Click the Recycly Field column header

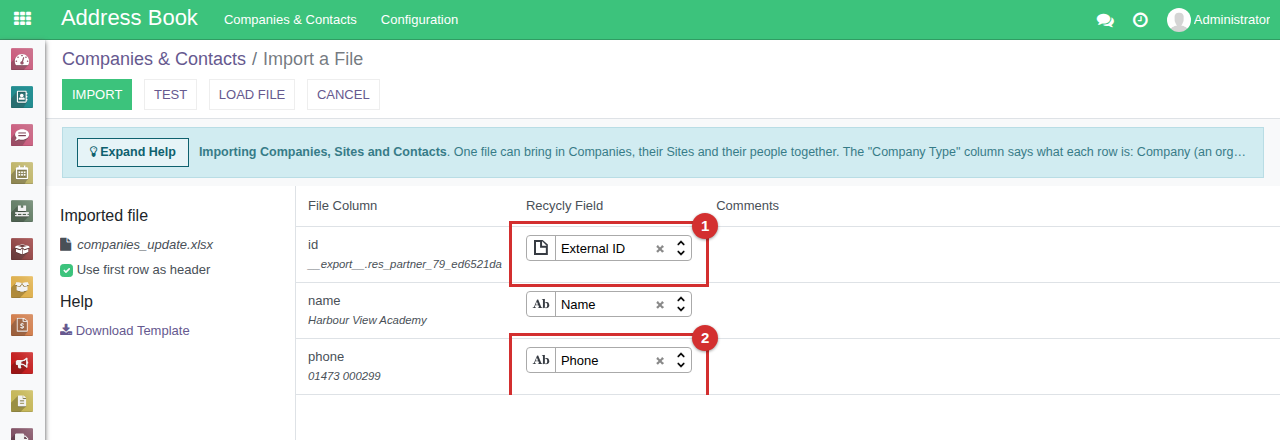565,206
